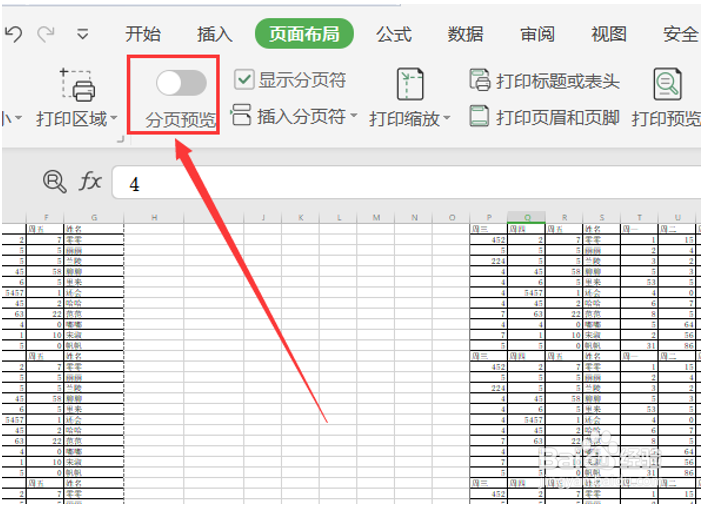Click the 插入分页符 text label
This screenshot has width=702, height=505.
(301, 116)
